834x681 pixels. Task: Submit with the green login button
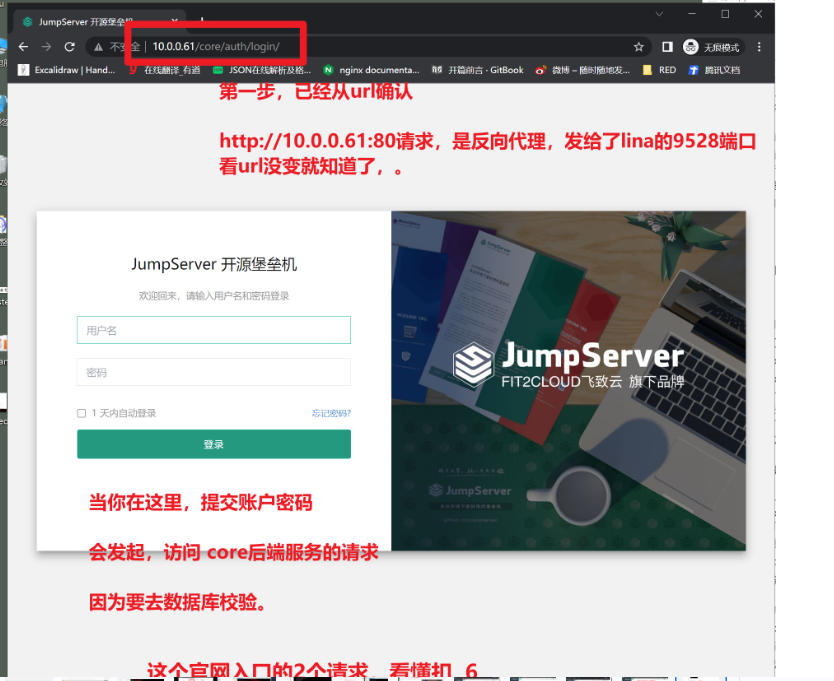pos(214,444)
